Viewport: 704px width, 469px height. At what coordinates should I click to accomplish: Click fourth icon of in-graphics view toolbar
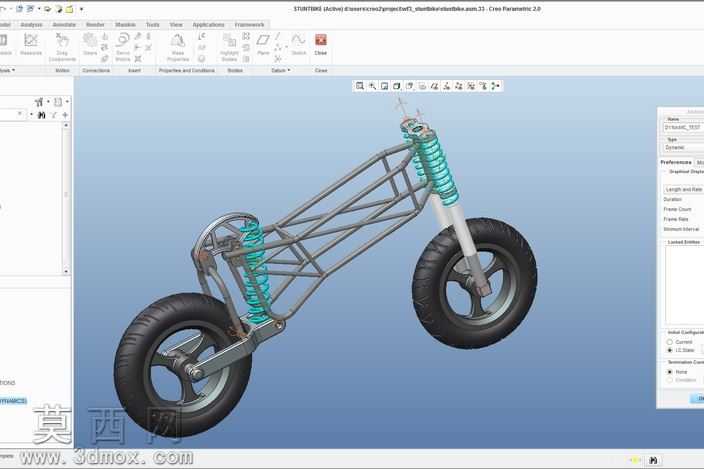(397, 86)
